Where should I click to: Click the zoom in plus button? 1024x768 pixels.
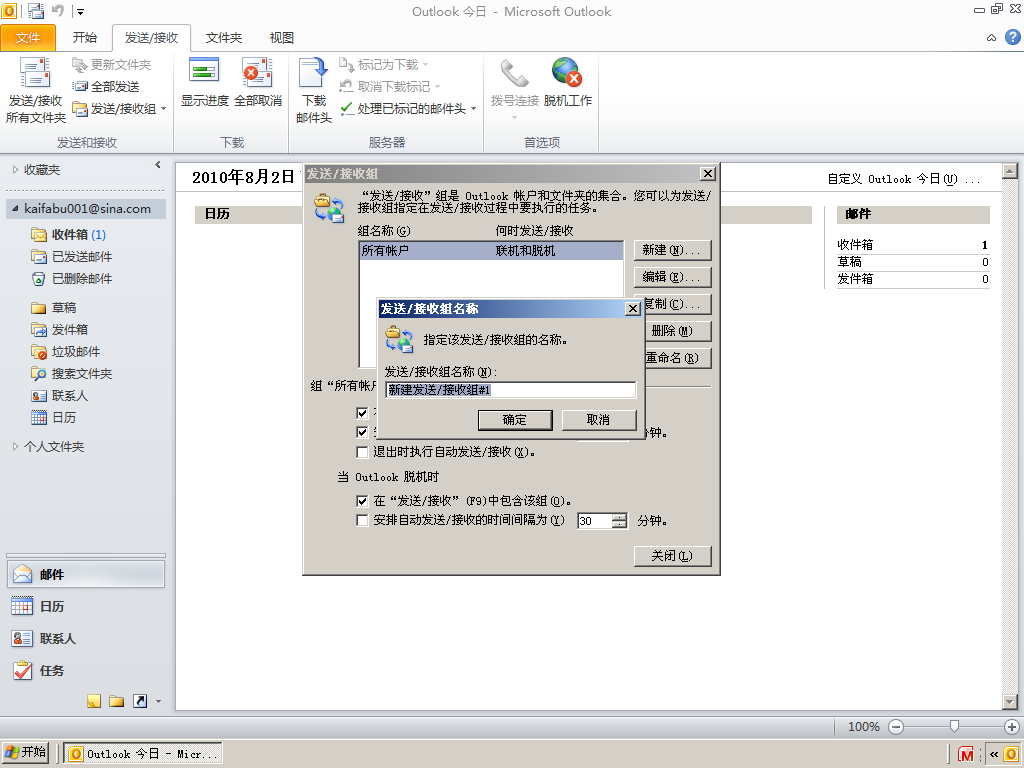[x=1012, y=727]
